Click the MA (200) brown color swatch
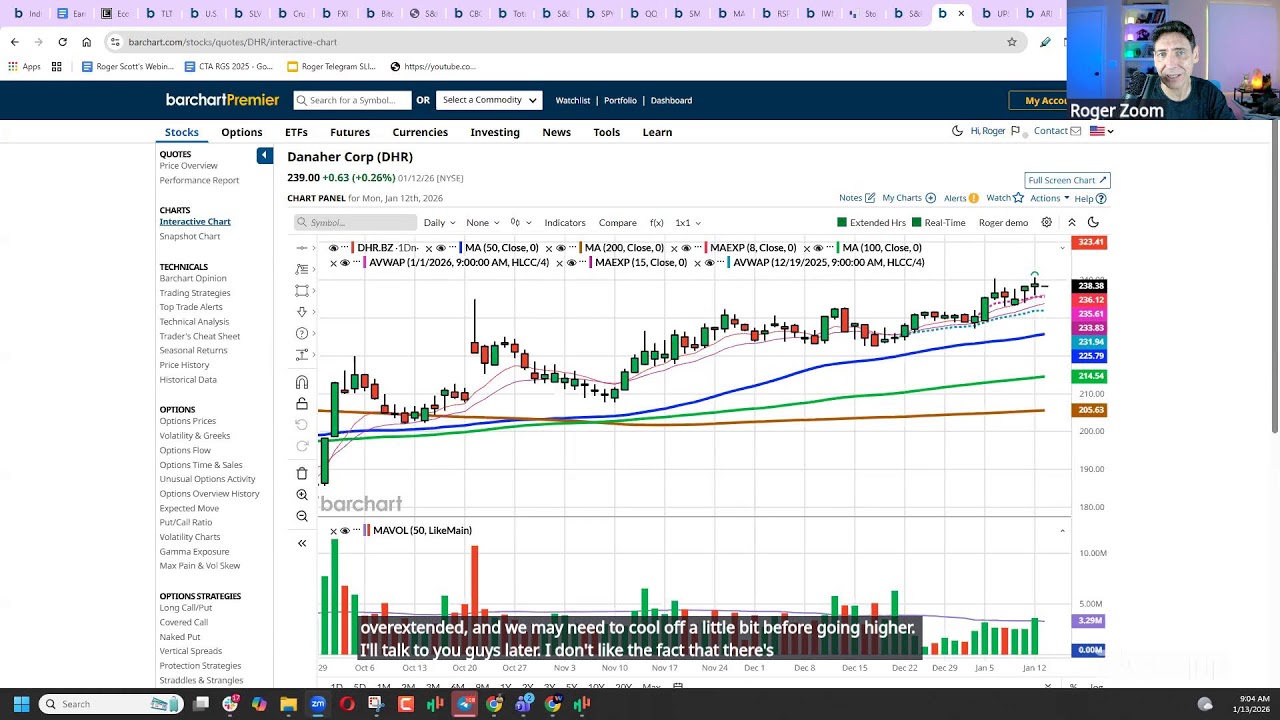This screenshot has width=1280, height=720. coord(580,248)
